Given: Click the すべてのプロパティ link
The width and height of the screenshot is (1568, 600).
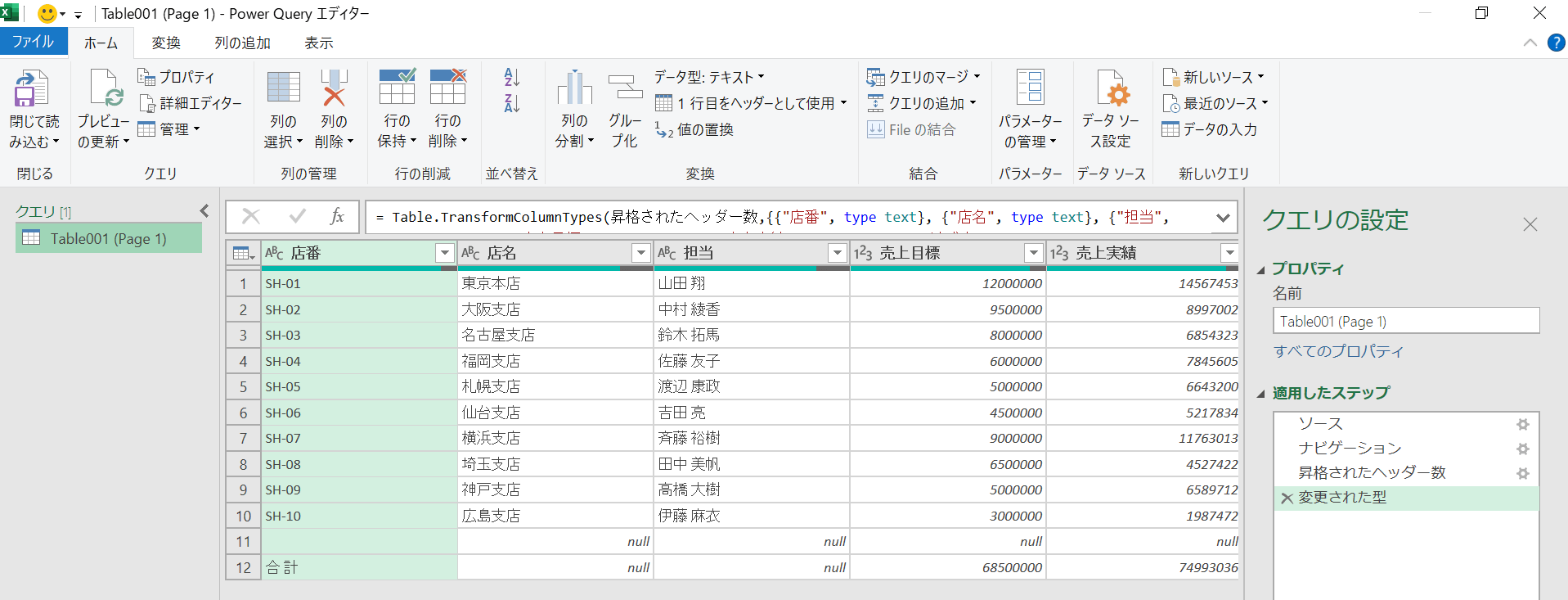Looking at the screenshot, I should click(x=1338, y=351).
